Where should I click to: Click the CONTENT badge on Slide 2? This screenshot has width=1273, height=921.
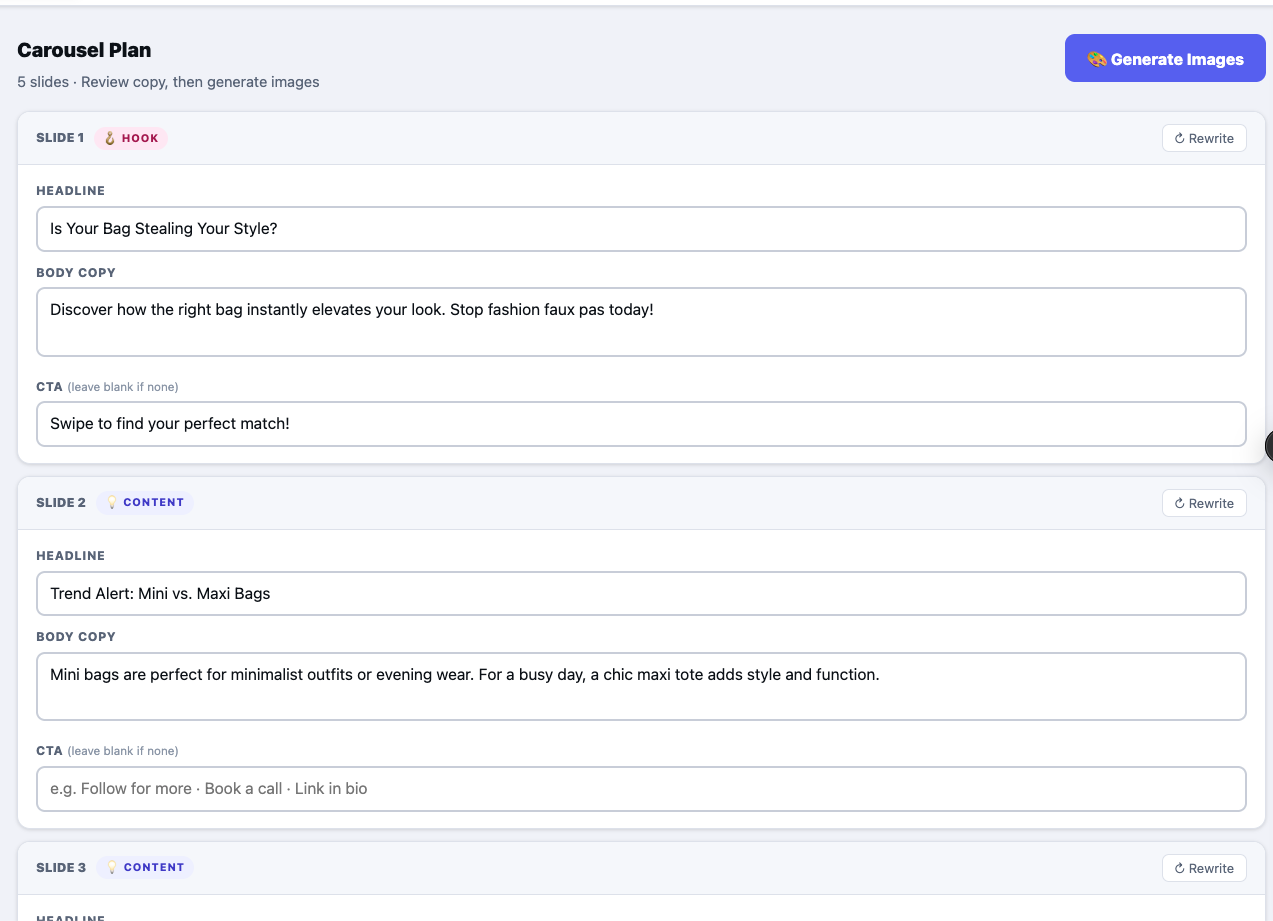point(145,503)
